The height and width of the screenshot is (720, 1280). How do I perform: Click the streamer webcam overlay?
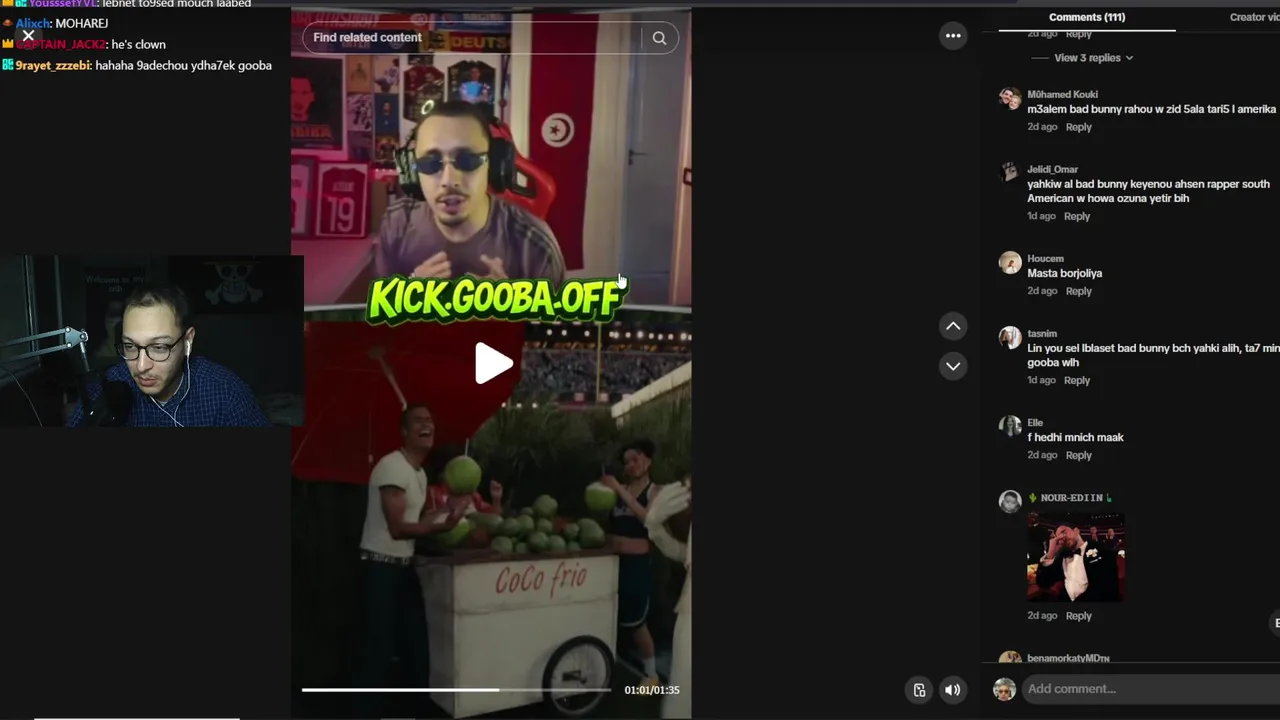pos(150,342)
